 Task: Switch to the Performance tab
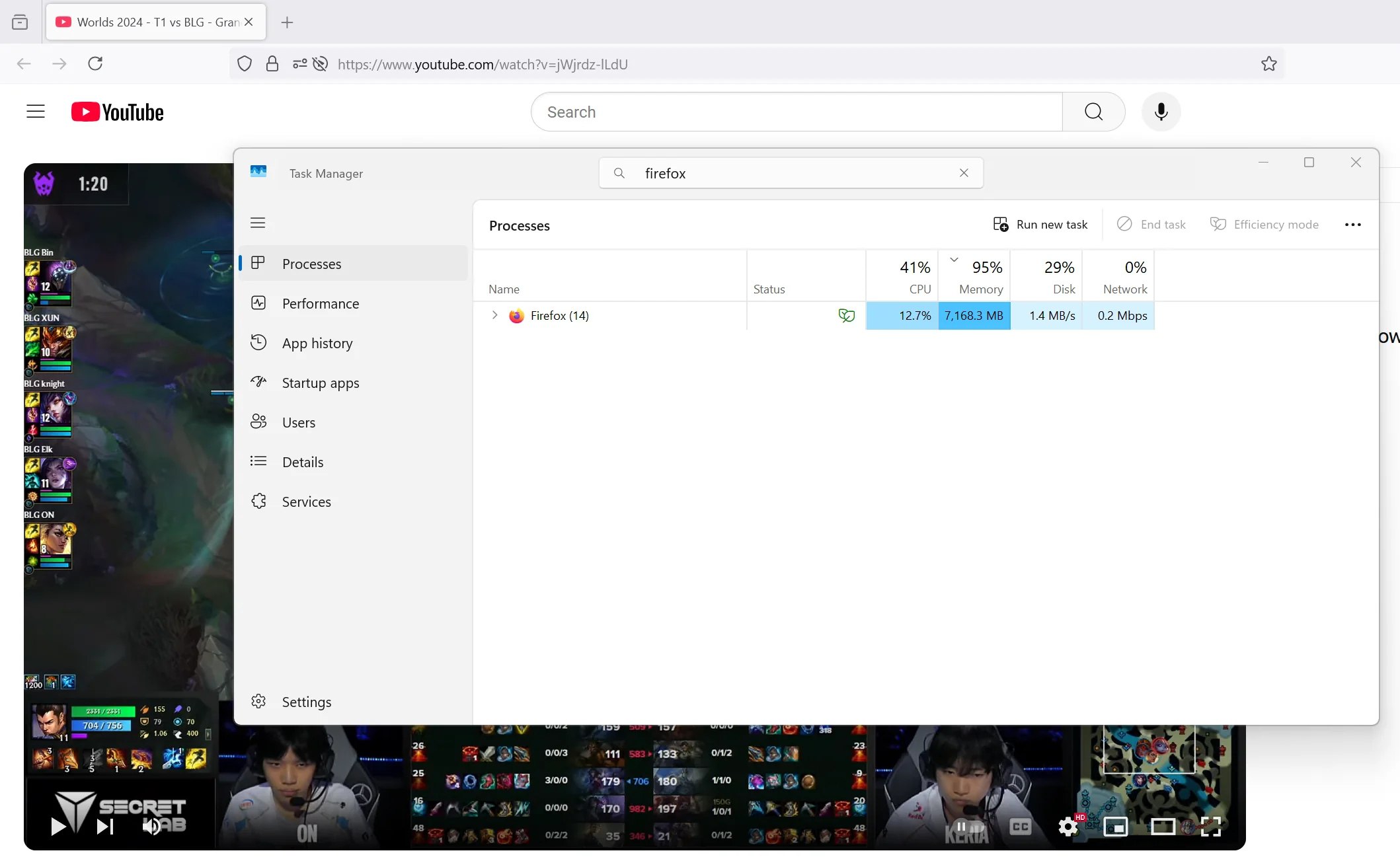coord(321,303)
